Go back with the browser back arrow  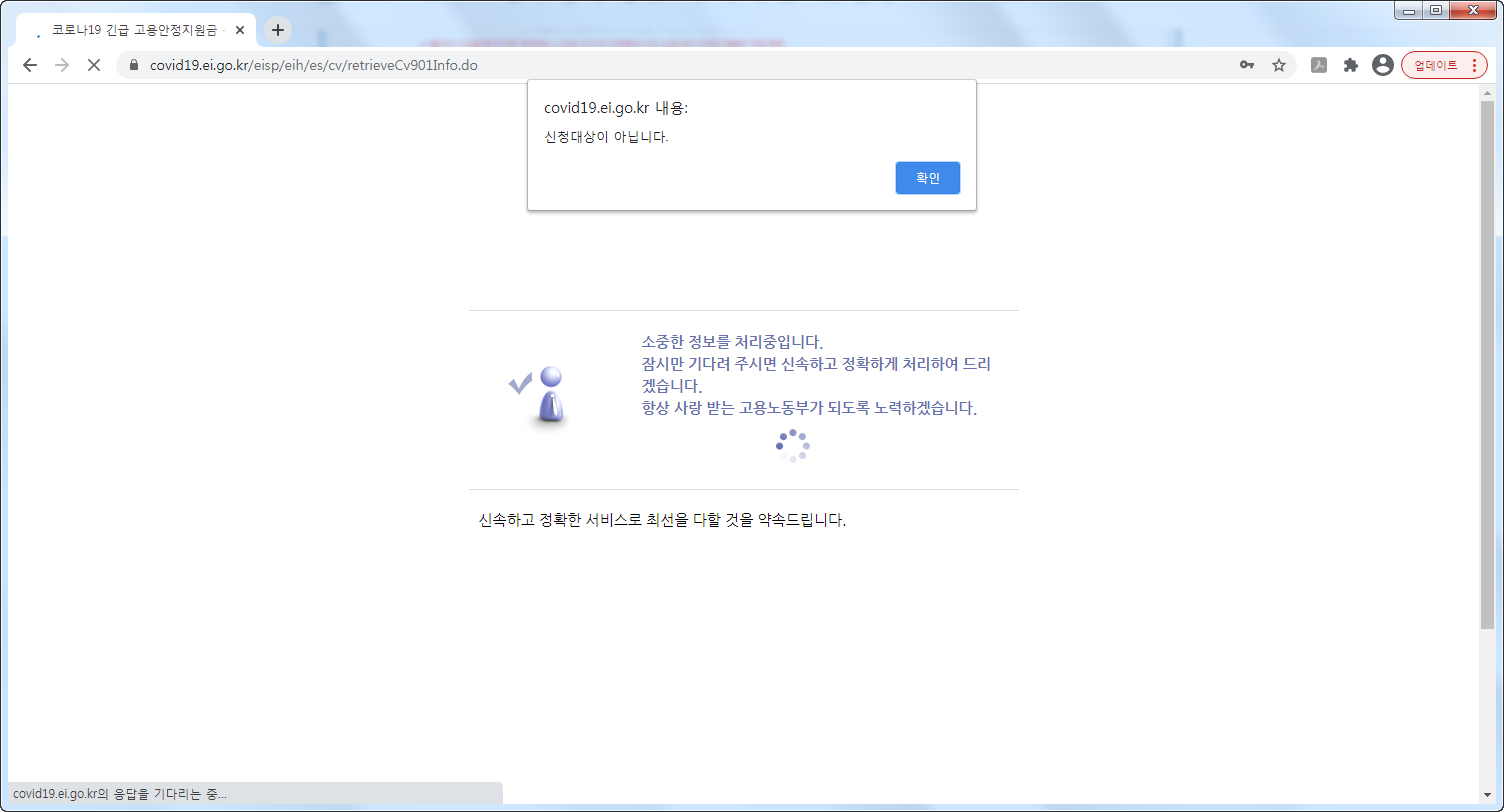(x=30, y=65)
